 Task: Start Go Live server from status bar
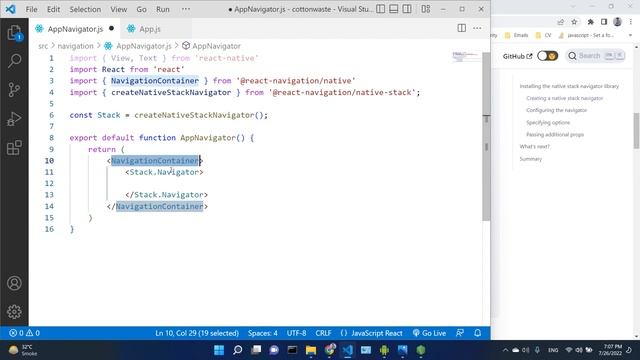(x=429, y=333)
